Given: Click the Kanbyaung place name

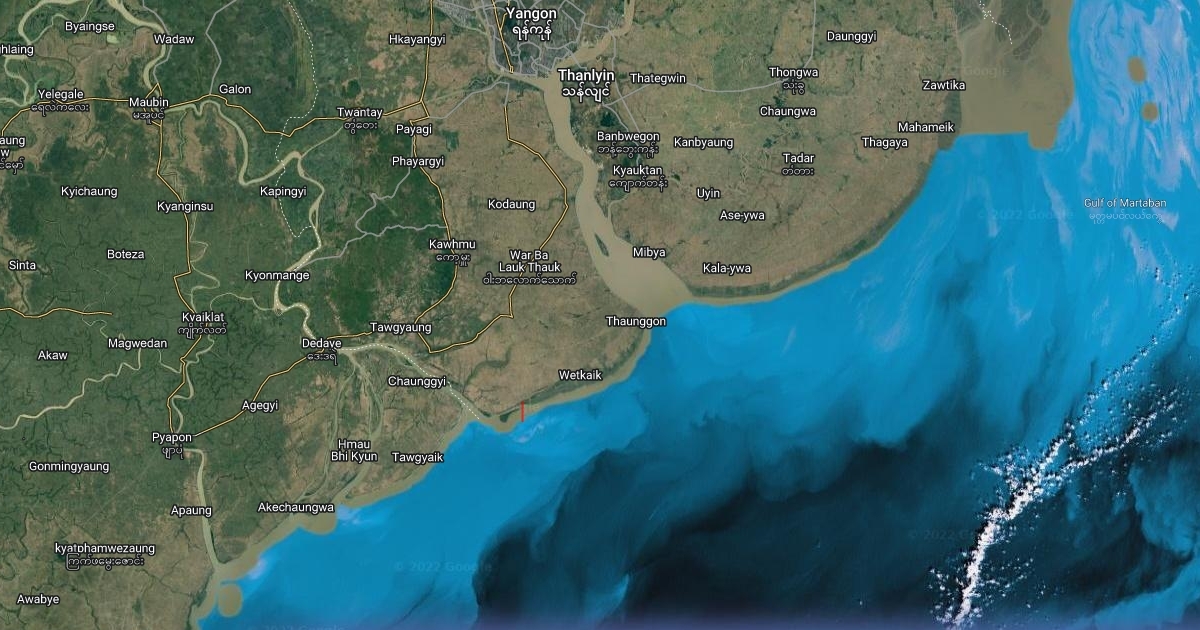Looking at the screenshot, I should 703,142.
